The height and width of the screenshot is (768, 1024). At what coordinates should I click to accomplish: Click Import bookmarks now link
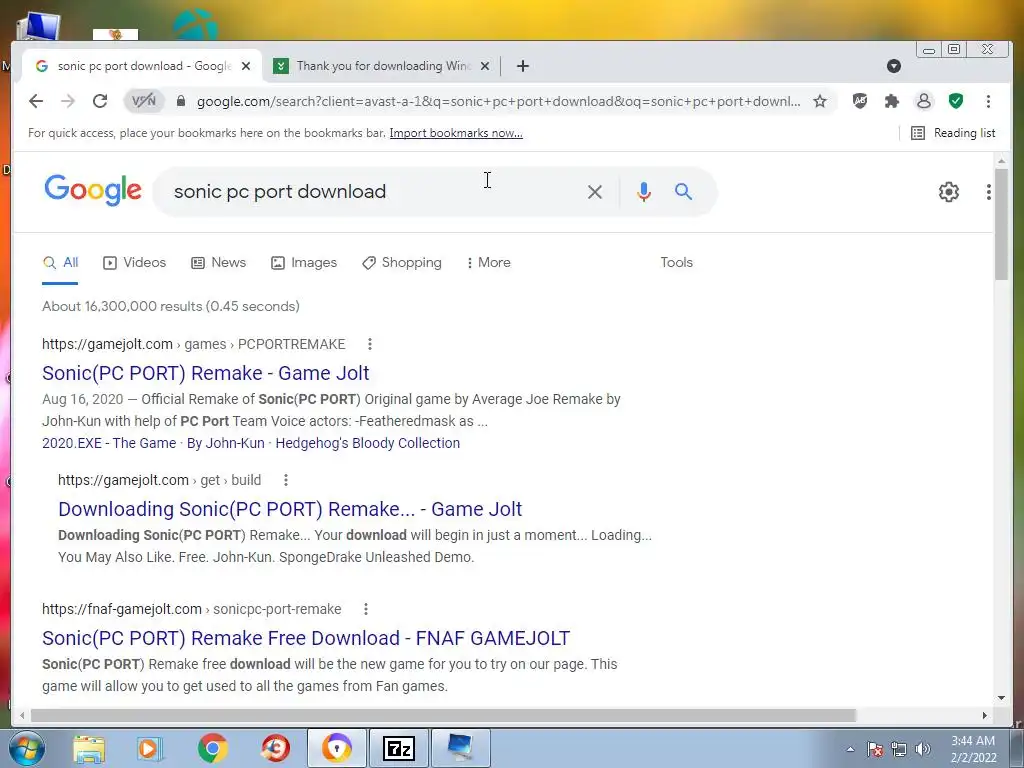point(456,133)
